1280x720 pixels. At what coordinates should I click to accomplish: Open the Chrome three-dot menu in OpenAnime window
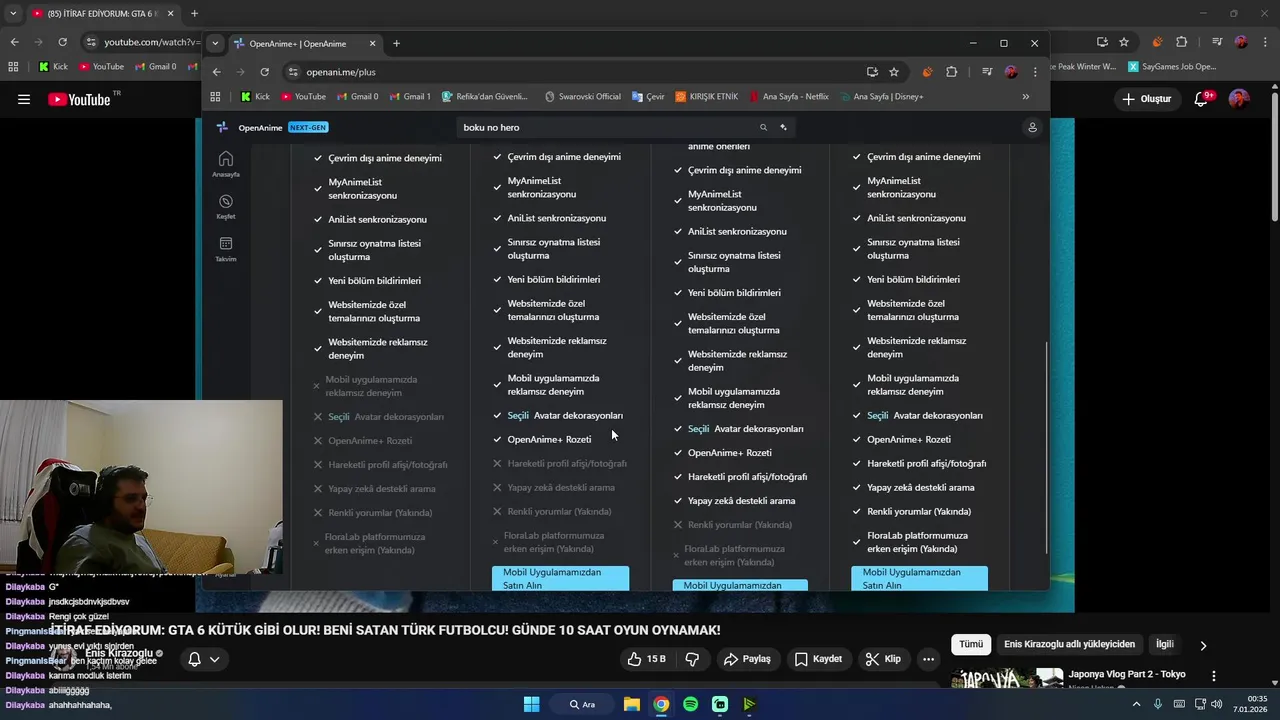(1035, 72)
